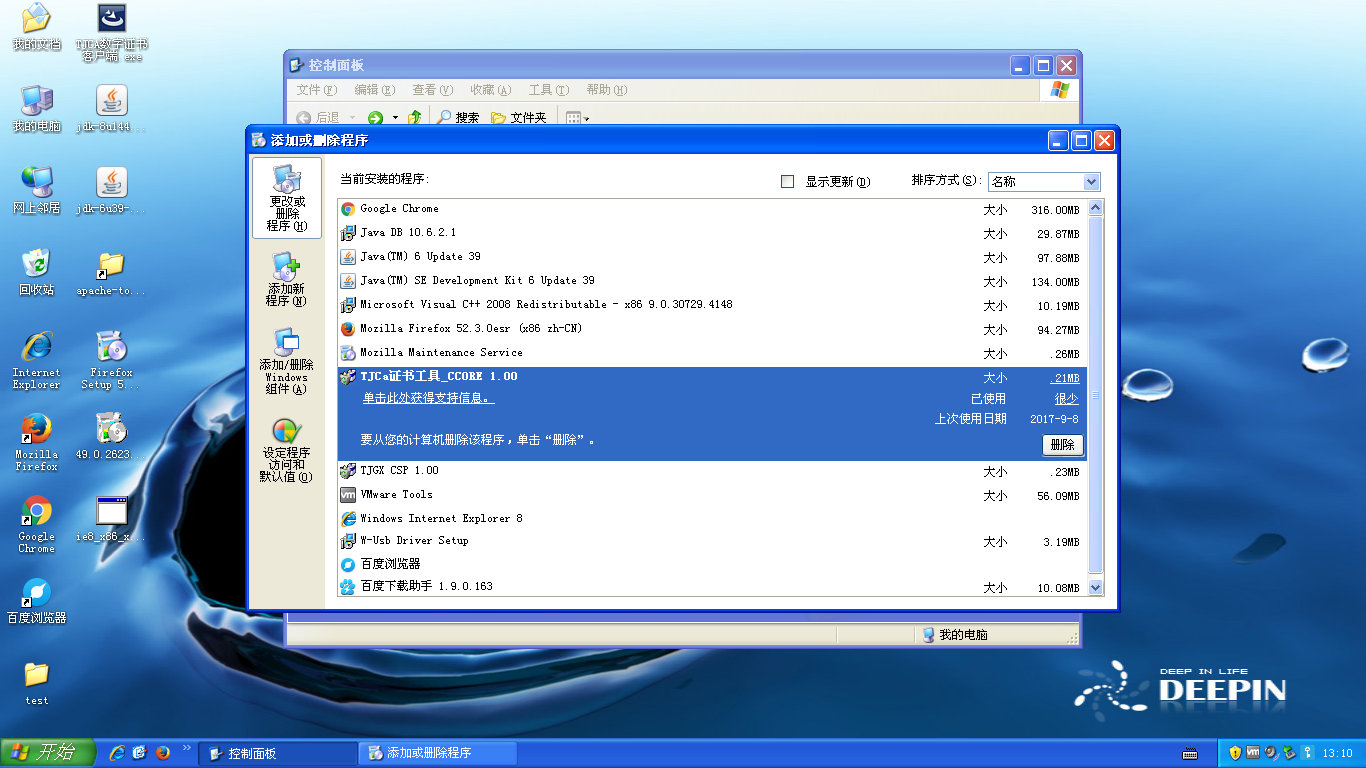This screenshot has height=768, width=1366.
Task: Click the program list scrollbar thumb
Action: pyautogui.click(x=1095, y=396)
